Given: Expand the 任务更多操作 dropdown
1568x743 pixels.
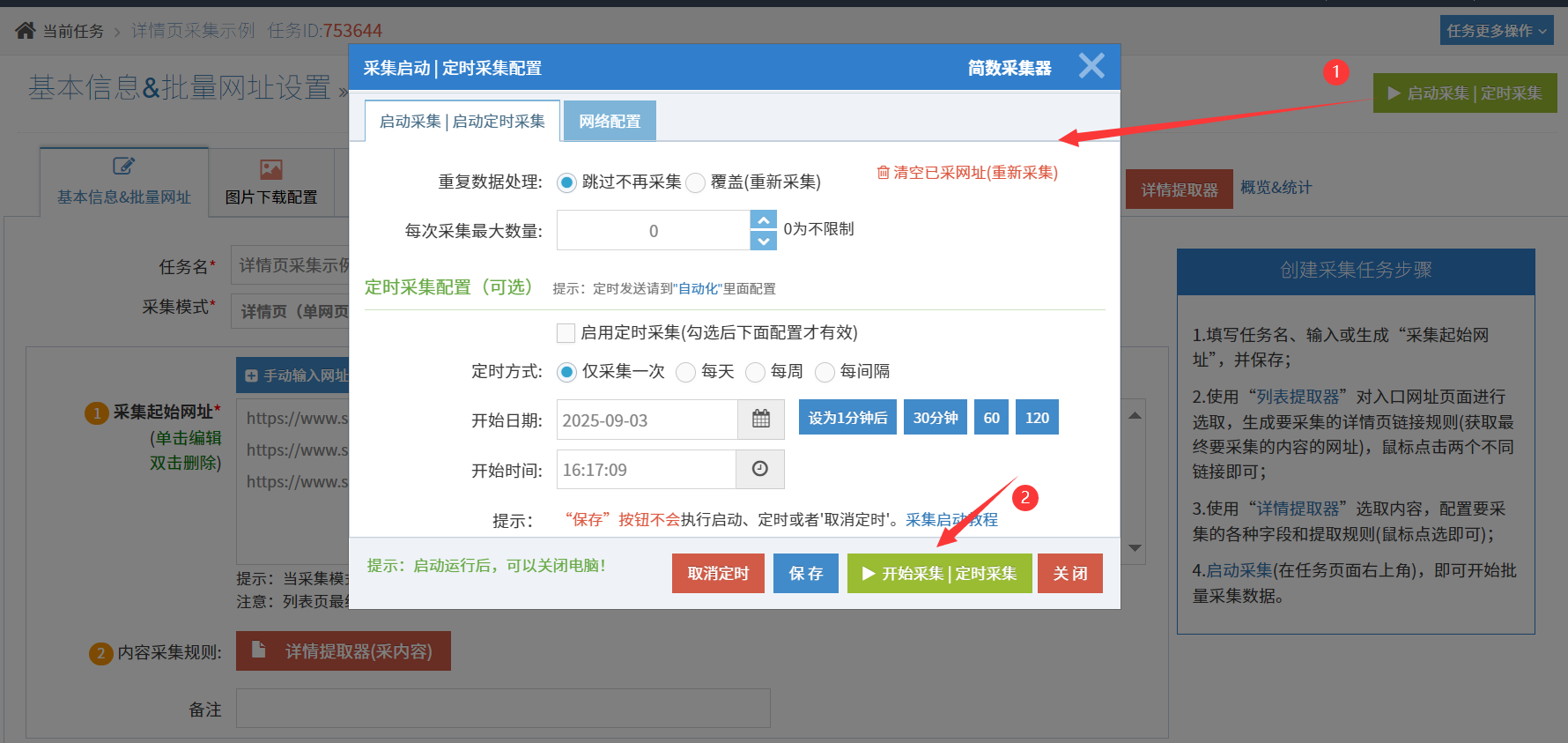Looking at the screenshot, I should tap(1496, 31).
